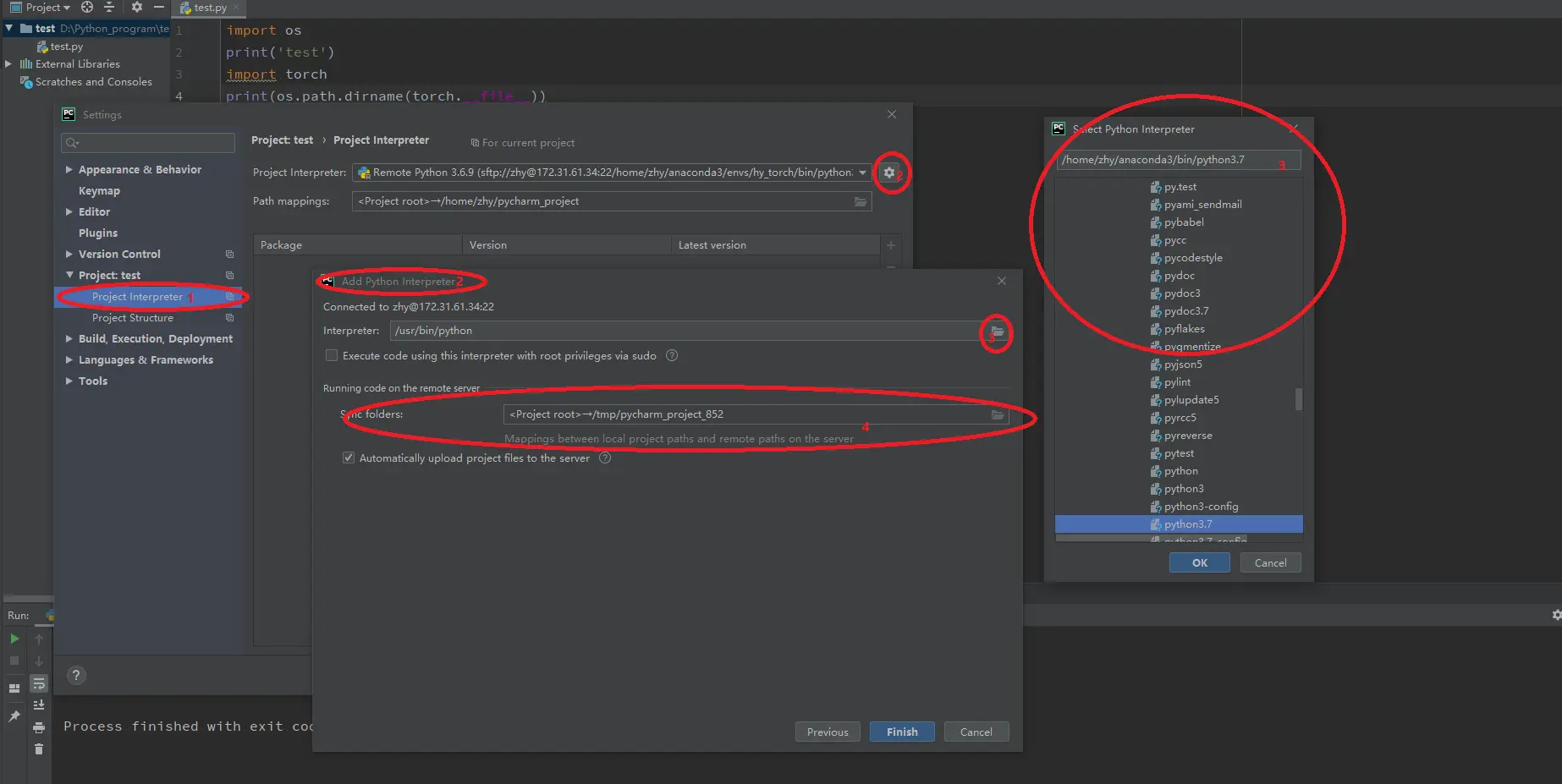Viewport: 1562px width, 784px height.
Task: Expand Appearance & Behavior settings
Action: pos(69,170)
